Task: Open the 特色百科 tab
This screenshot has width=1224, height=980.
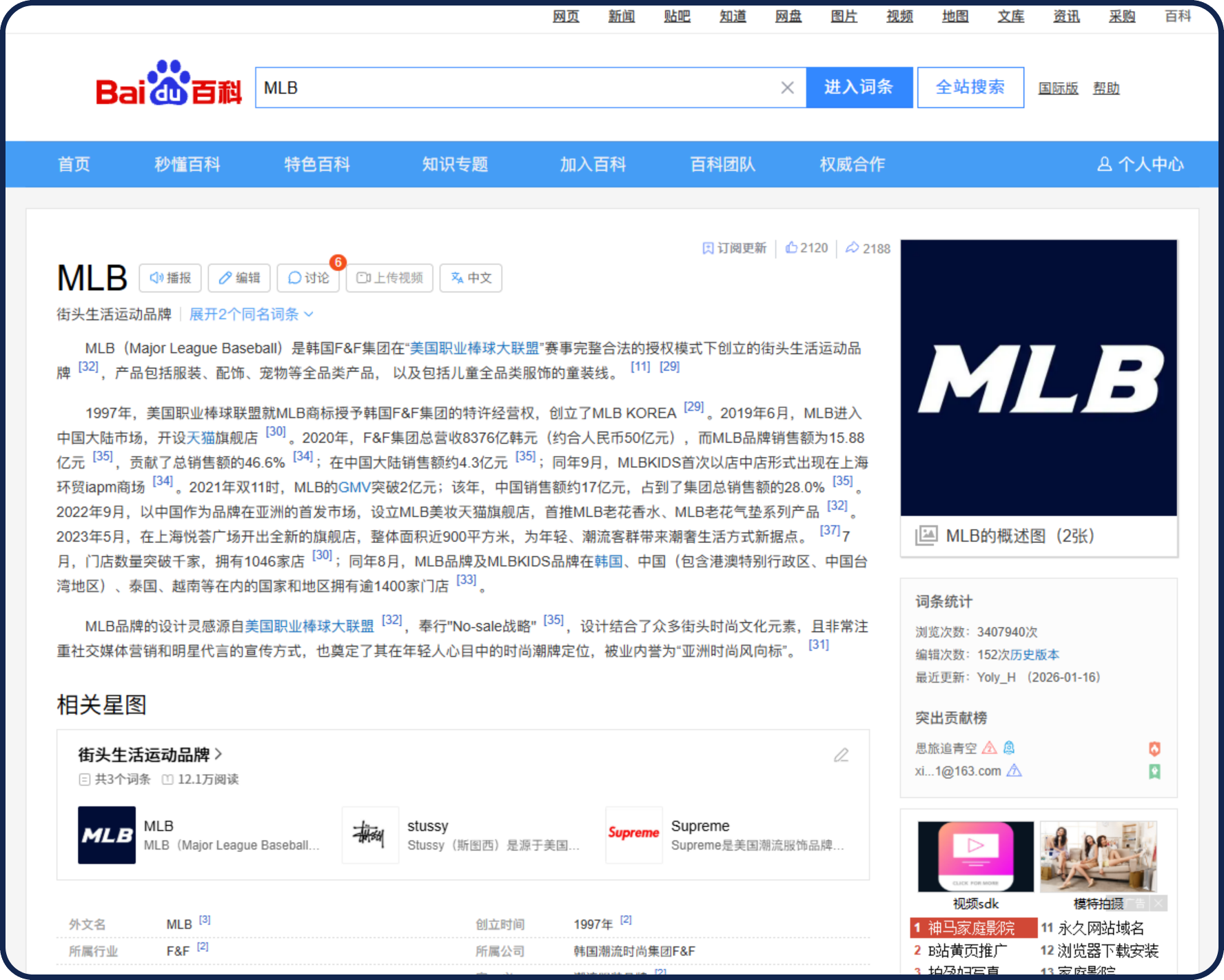Action: click(x=317, y=164)
